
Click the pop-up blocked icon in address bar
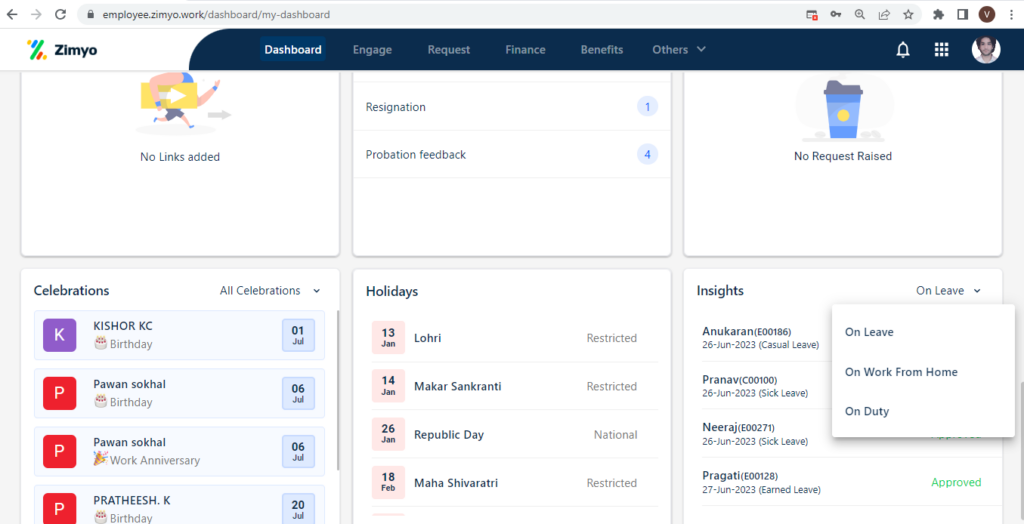(x=812, y=14)
